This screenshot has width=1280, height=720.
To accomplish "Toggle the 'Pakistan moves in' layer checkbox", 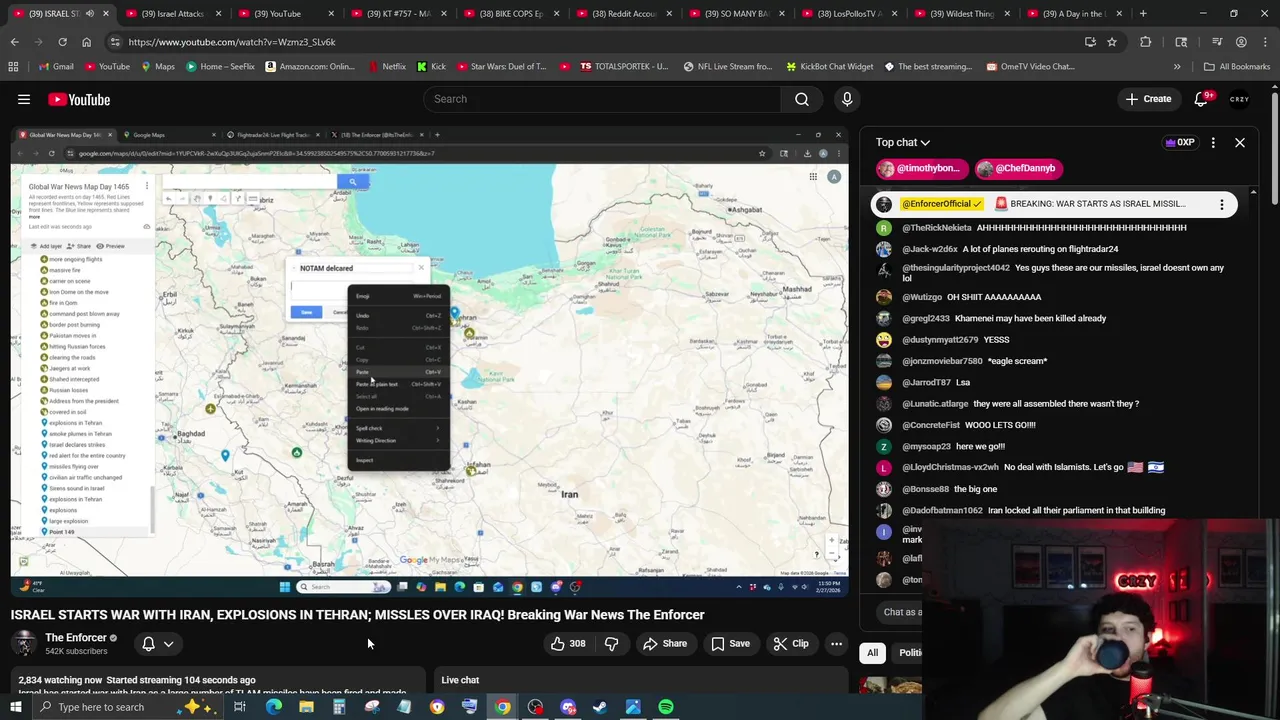I will tap(44, 336).
